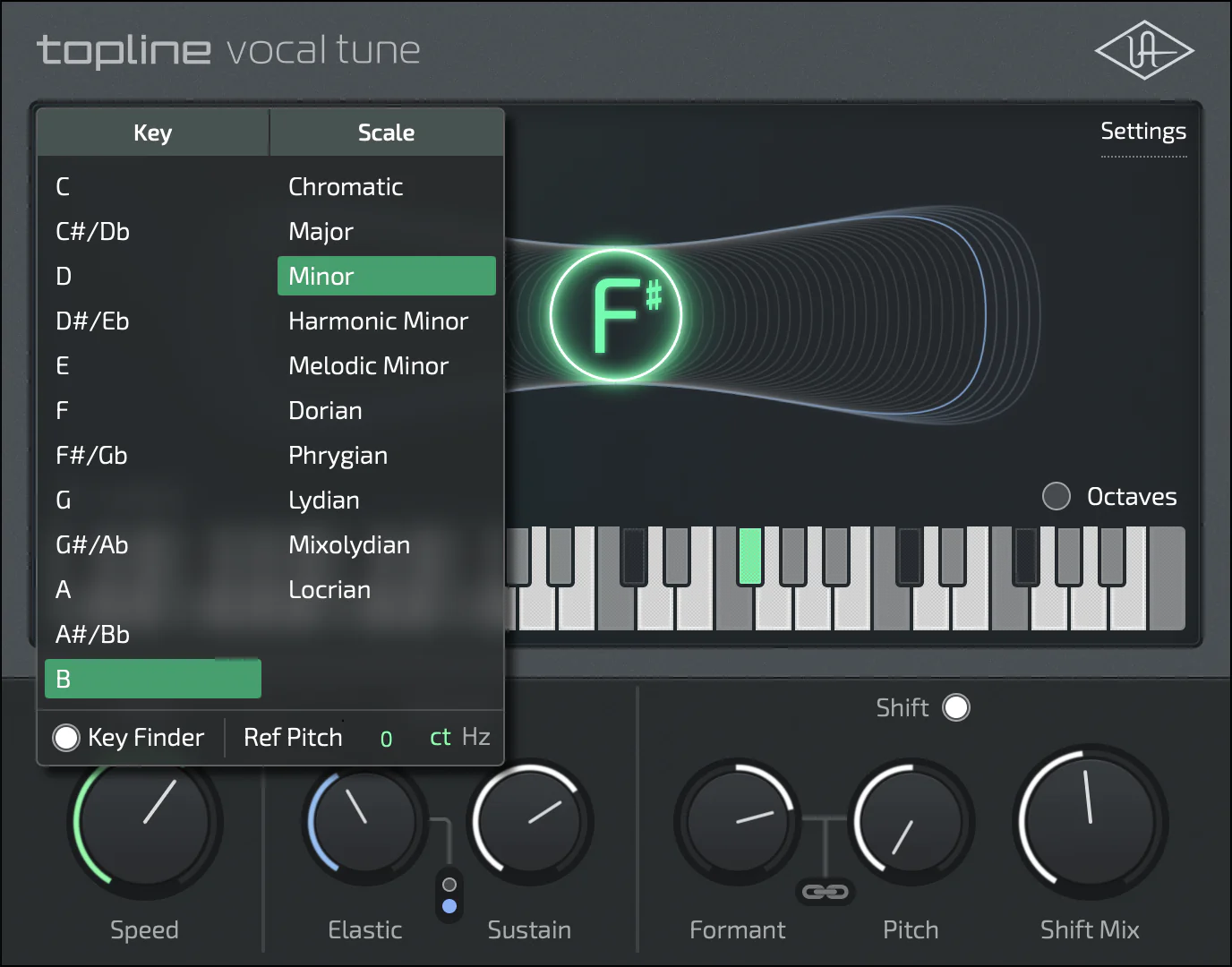Select ct unit for Ref Pitch
This screenshot has height=967, width=1232.
(x=440, y=737)
